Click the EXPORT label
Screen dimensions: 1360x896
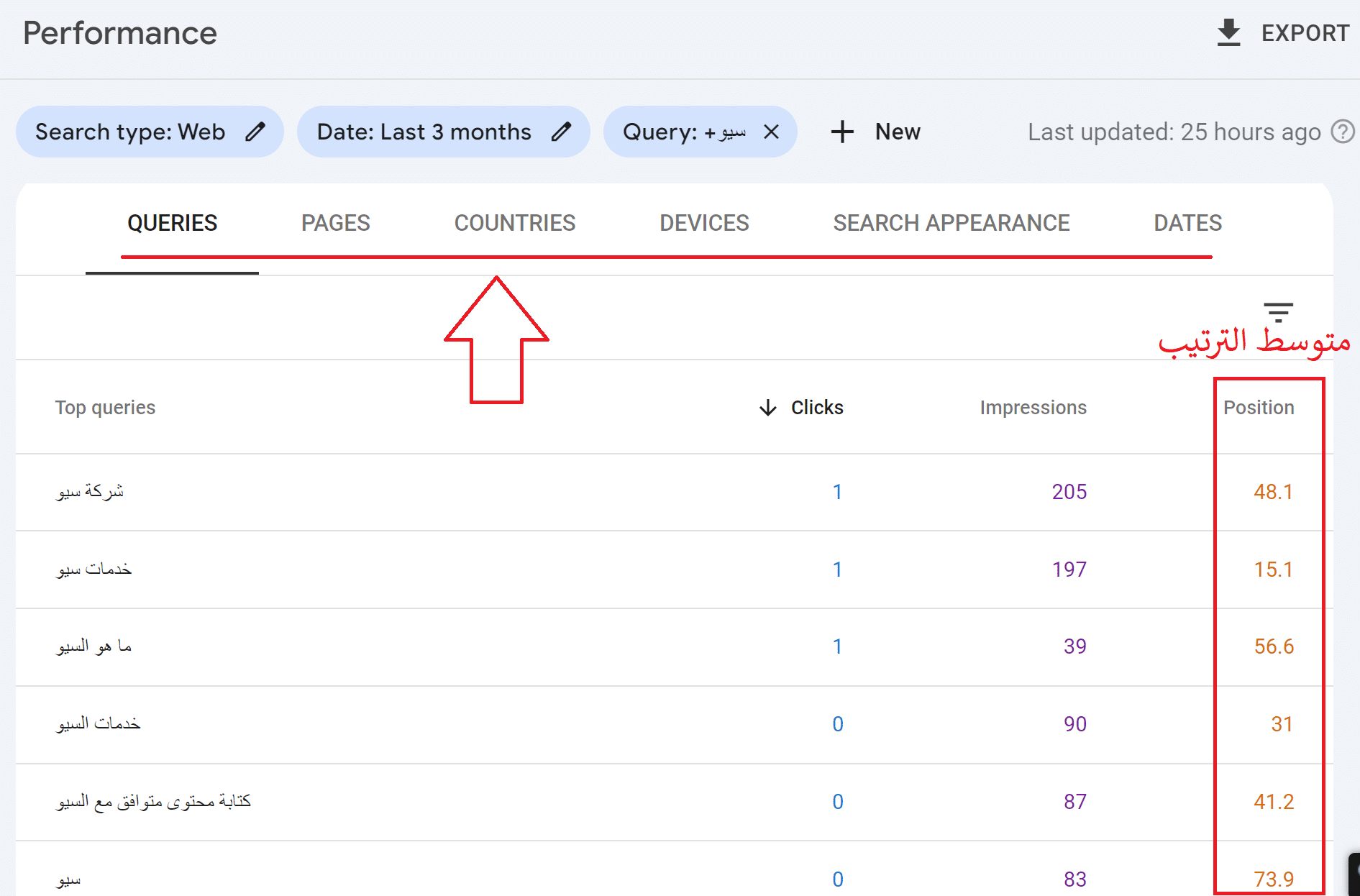coord(1305,33)
